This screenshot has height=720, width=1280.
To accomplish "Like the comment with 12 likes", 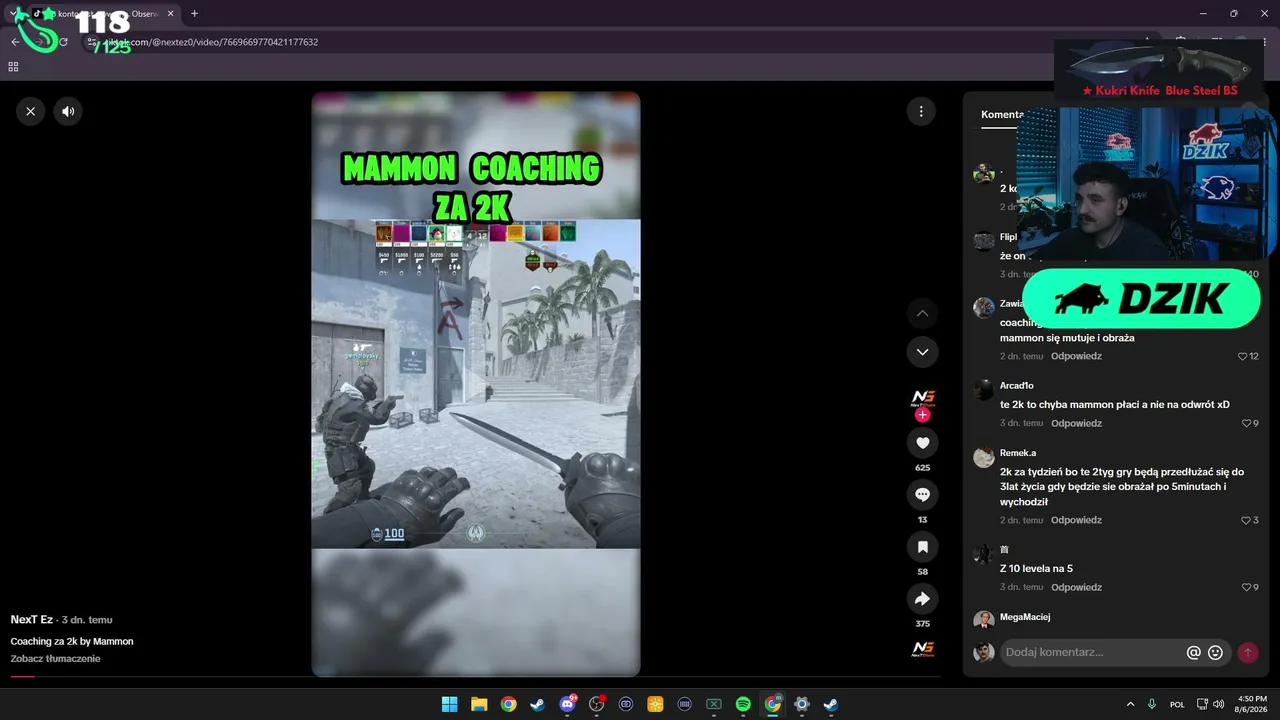I will (1243, 356).
